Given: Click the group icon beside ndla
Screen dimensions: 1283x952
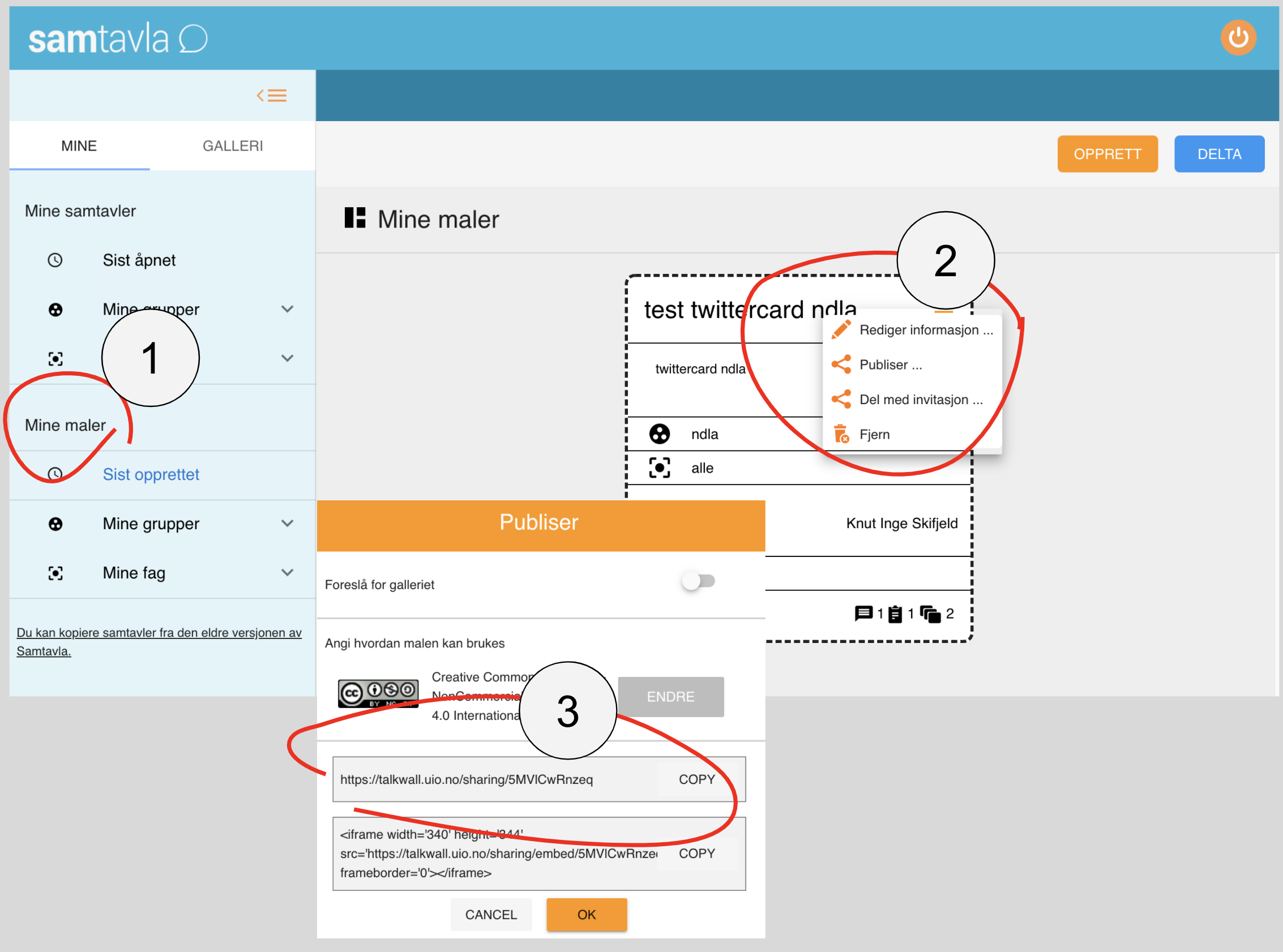Looking at the screenshot, I should click(660, 434).
